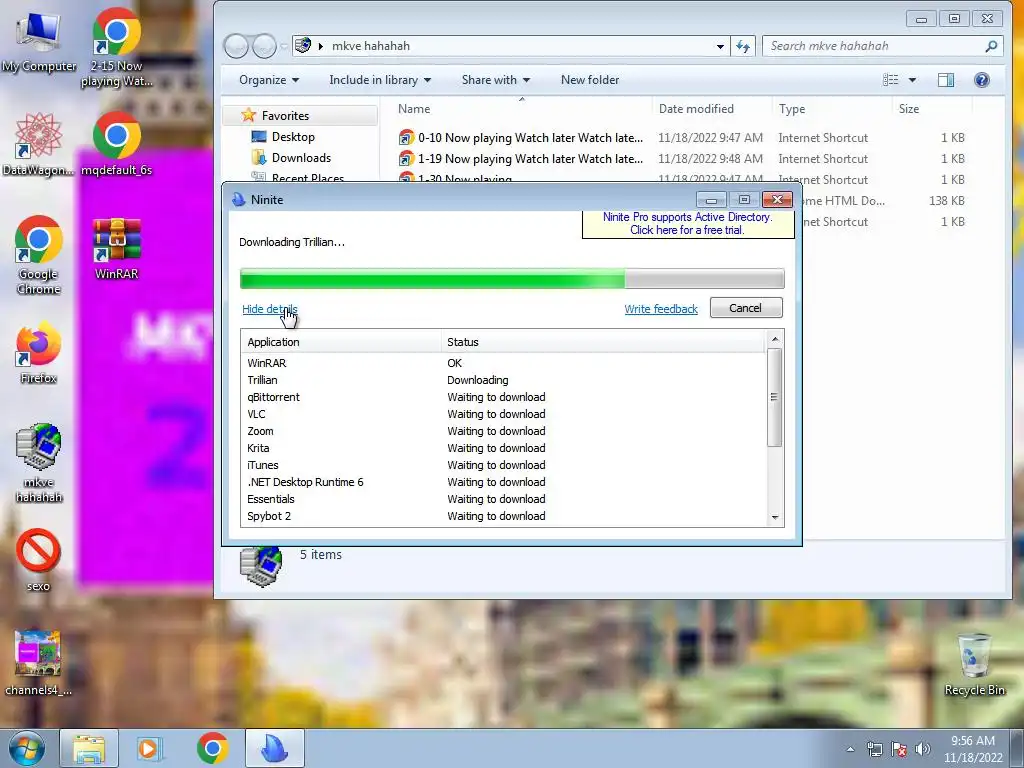Cancel the Ninite installation

[x=746, y=308]
